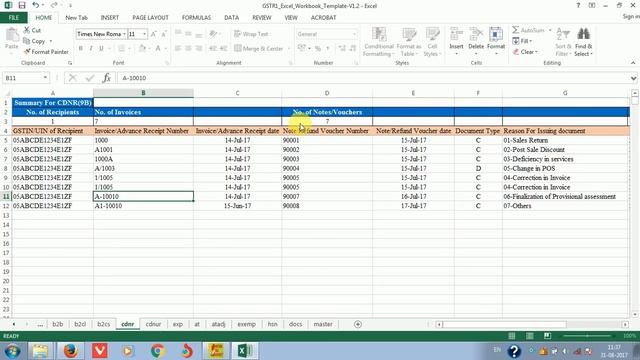Screen dimensions: 640x360
Task: Switch to the DATA ribbon tab
Action: [231, 18]
